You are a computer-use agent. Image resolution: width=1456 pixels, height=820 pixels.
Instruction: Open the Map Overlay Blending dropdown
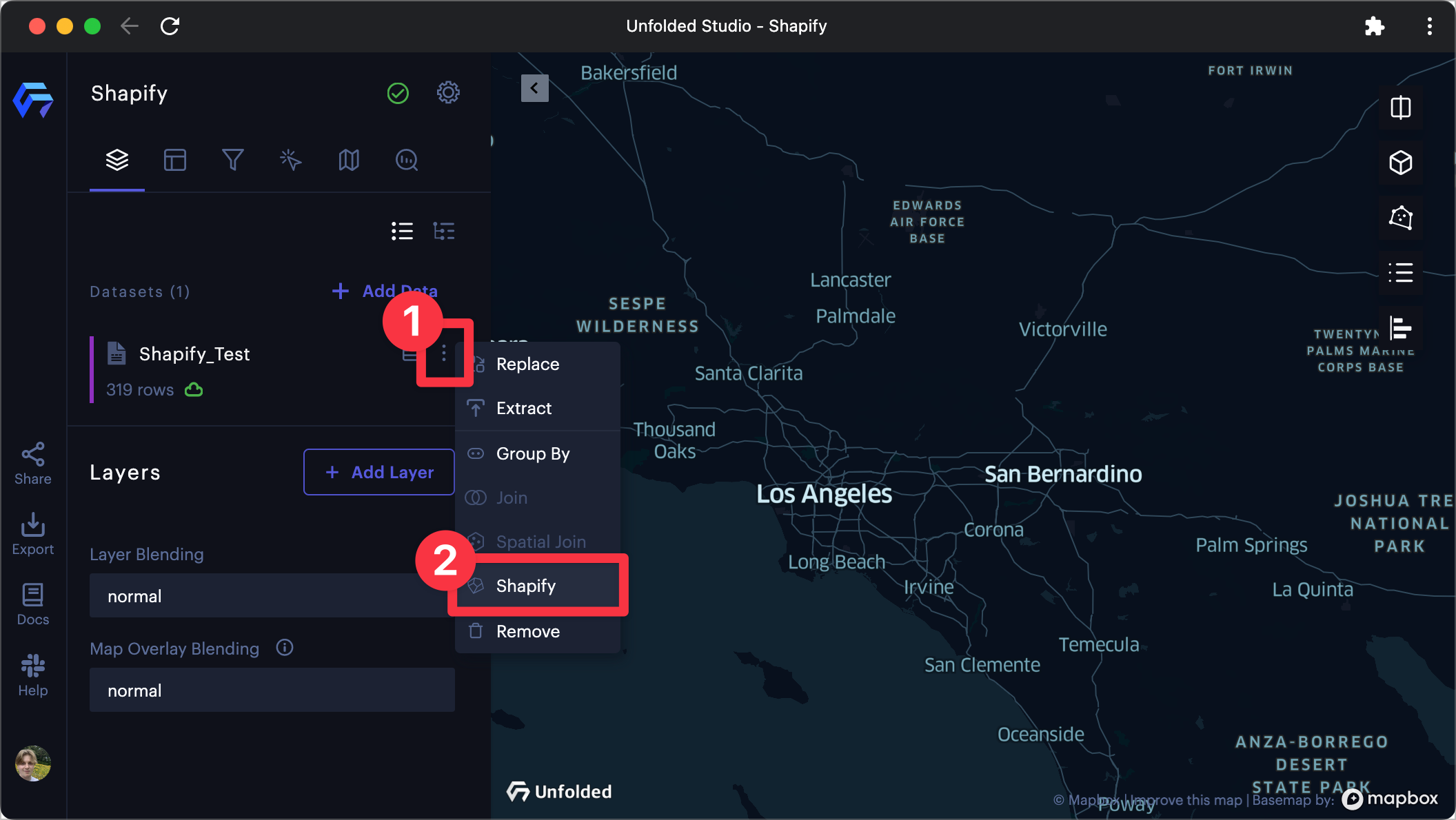pyautogui.click(x=272, y=690)
